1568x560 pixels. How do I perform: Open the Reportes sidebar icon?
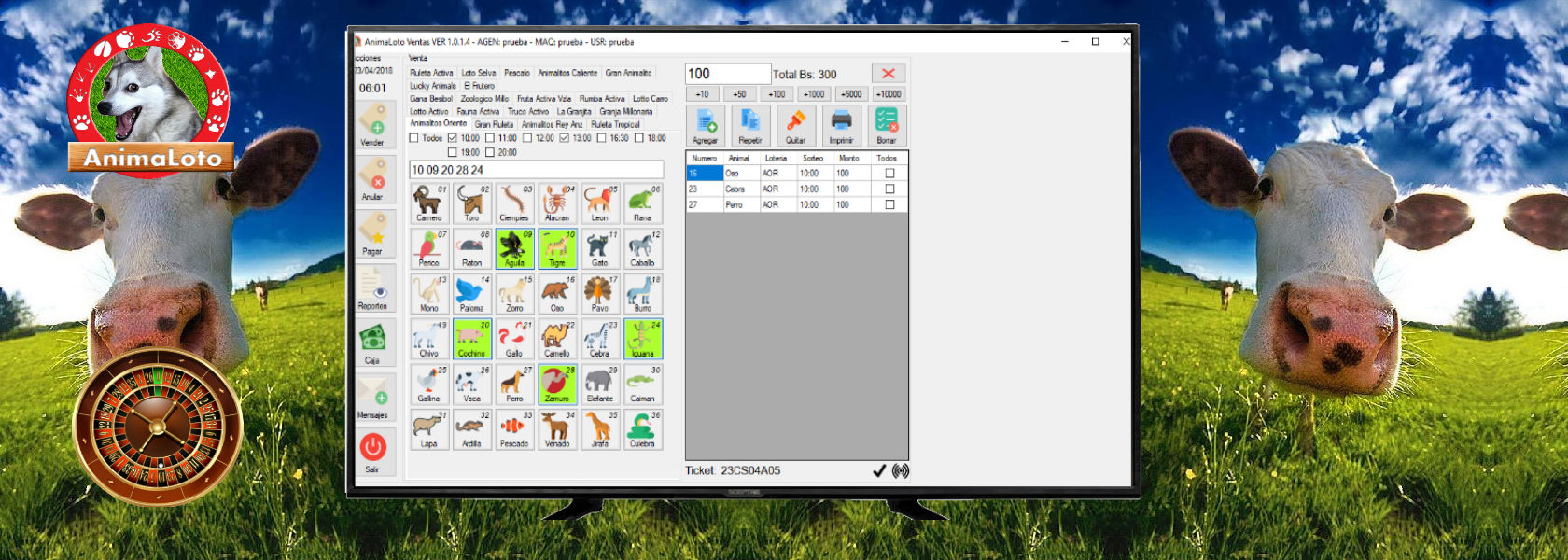click(x=374, y=287)
